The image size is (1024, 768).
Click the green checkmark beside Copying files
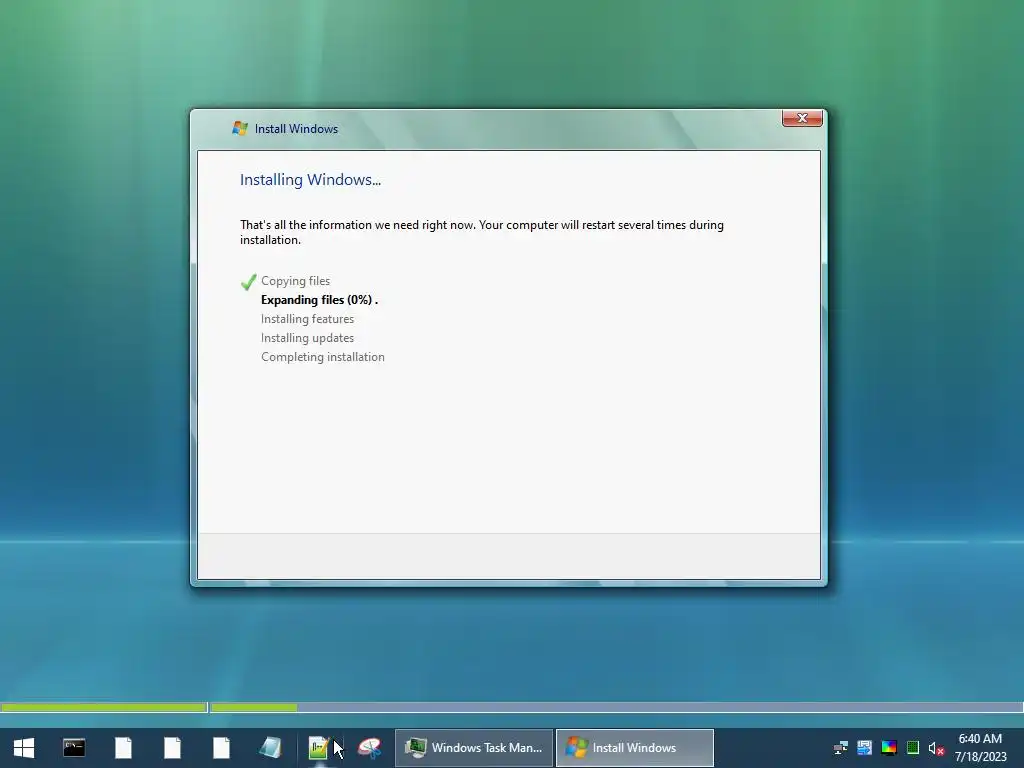click(248, 281)
